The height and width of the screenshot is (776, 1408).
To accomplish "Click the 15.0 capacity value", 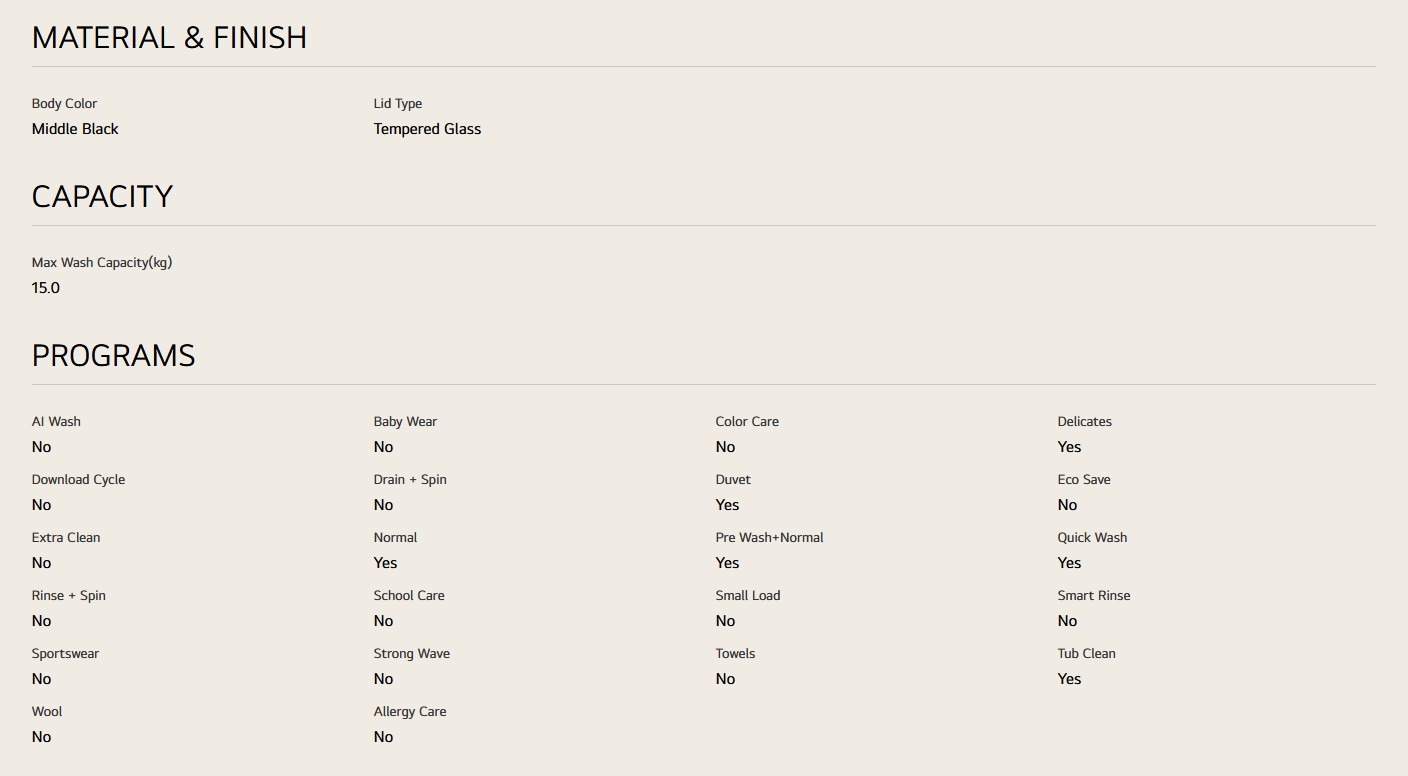I will pyautogui.click(x=46, y=288).
